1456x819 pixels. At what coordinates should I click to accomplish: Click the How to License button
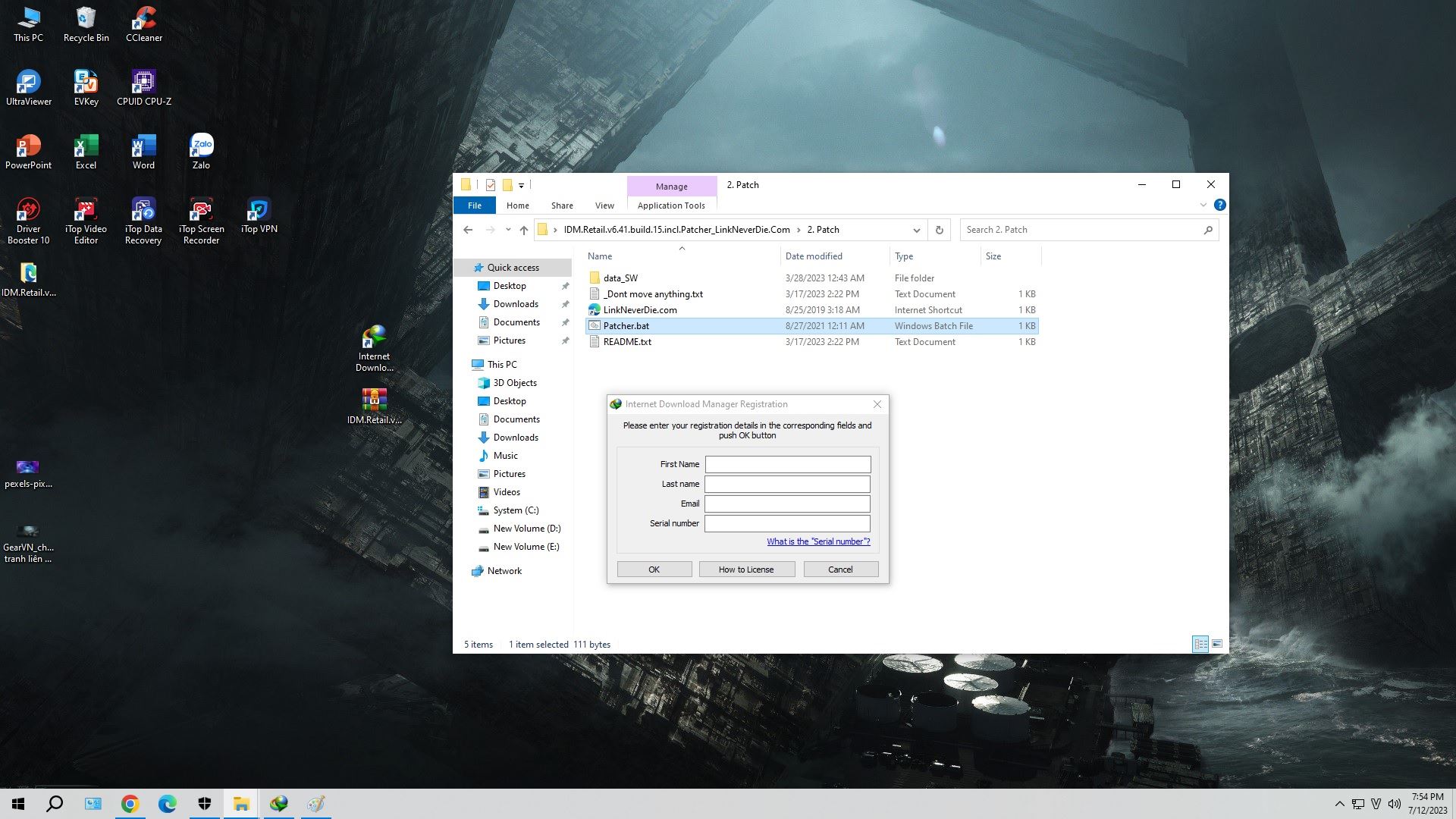746,570
